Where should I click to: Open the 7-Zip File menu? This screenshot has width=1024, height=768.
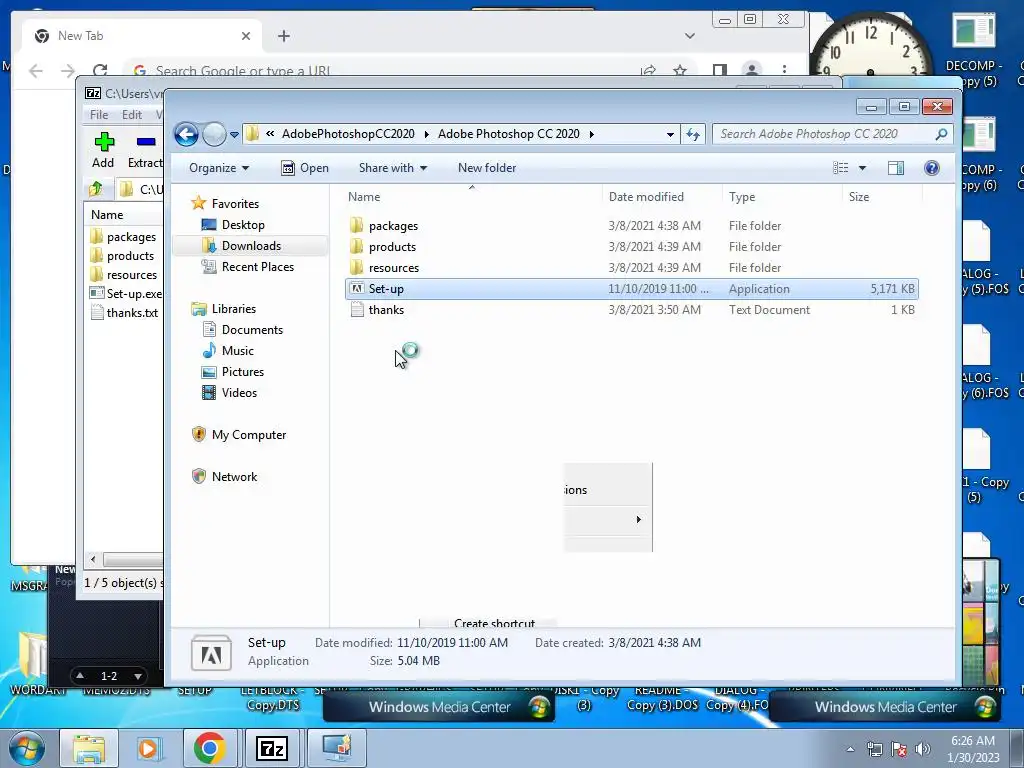coord(99,115)
